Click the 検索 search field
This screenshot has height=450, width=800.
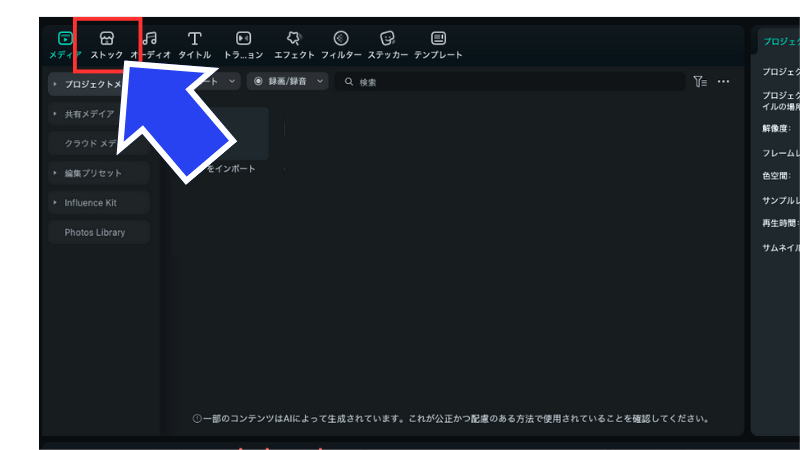(x=510, y=81)
